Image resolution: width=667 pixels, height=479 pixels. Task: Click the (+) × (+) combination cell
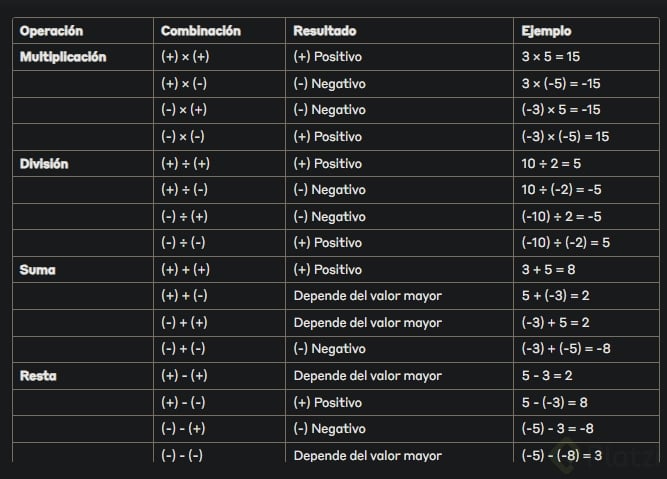pyautogui.click(x=185, y=57)
